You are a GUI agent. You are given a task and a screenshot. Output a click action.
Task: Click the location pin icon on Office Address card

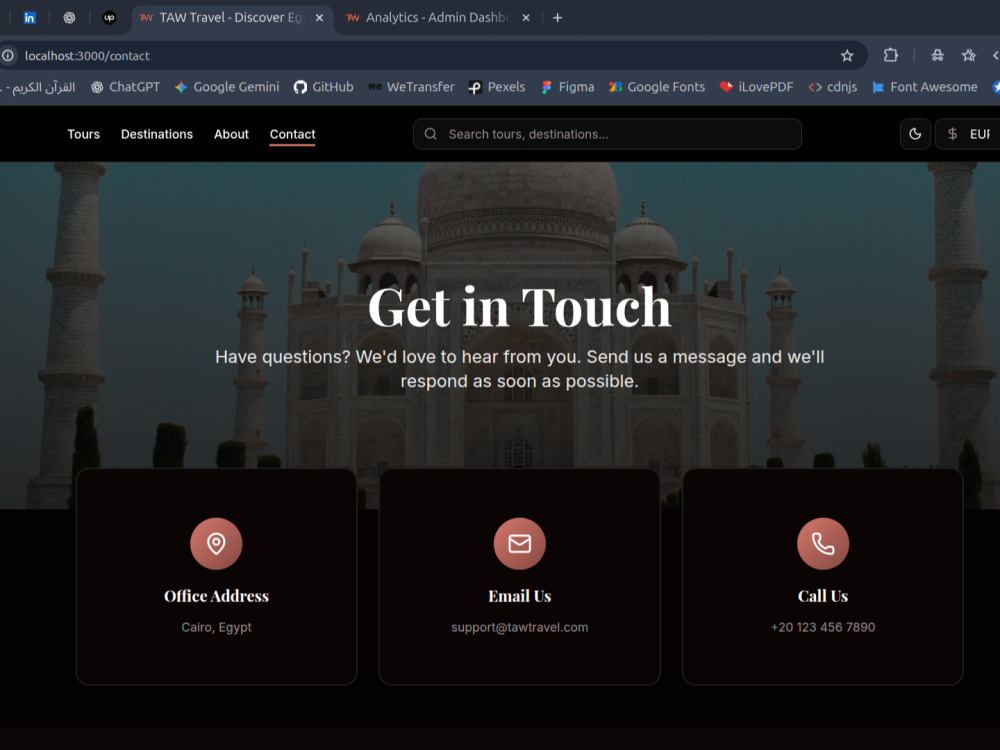point(216,543)
